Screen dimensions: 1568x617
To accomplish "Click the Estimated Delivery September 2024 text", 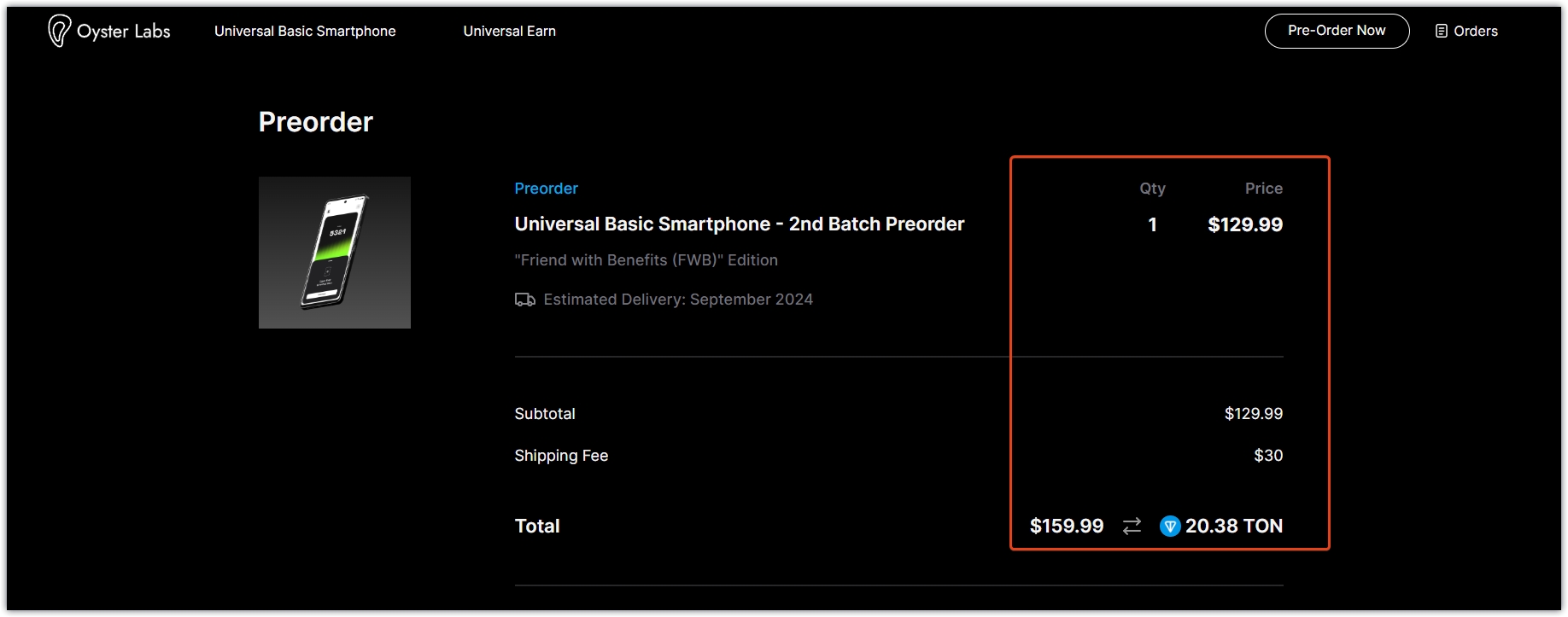I will 677,300.
